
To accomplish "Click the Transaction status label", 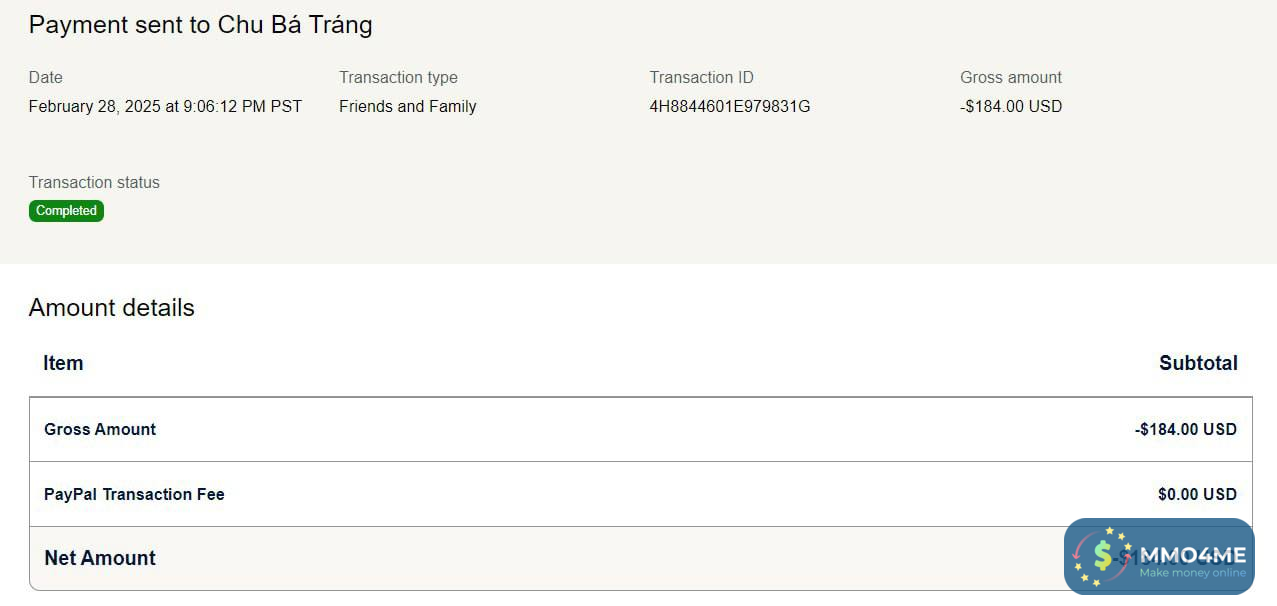I will tap(94, 182).
